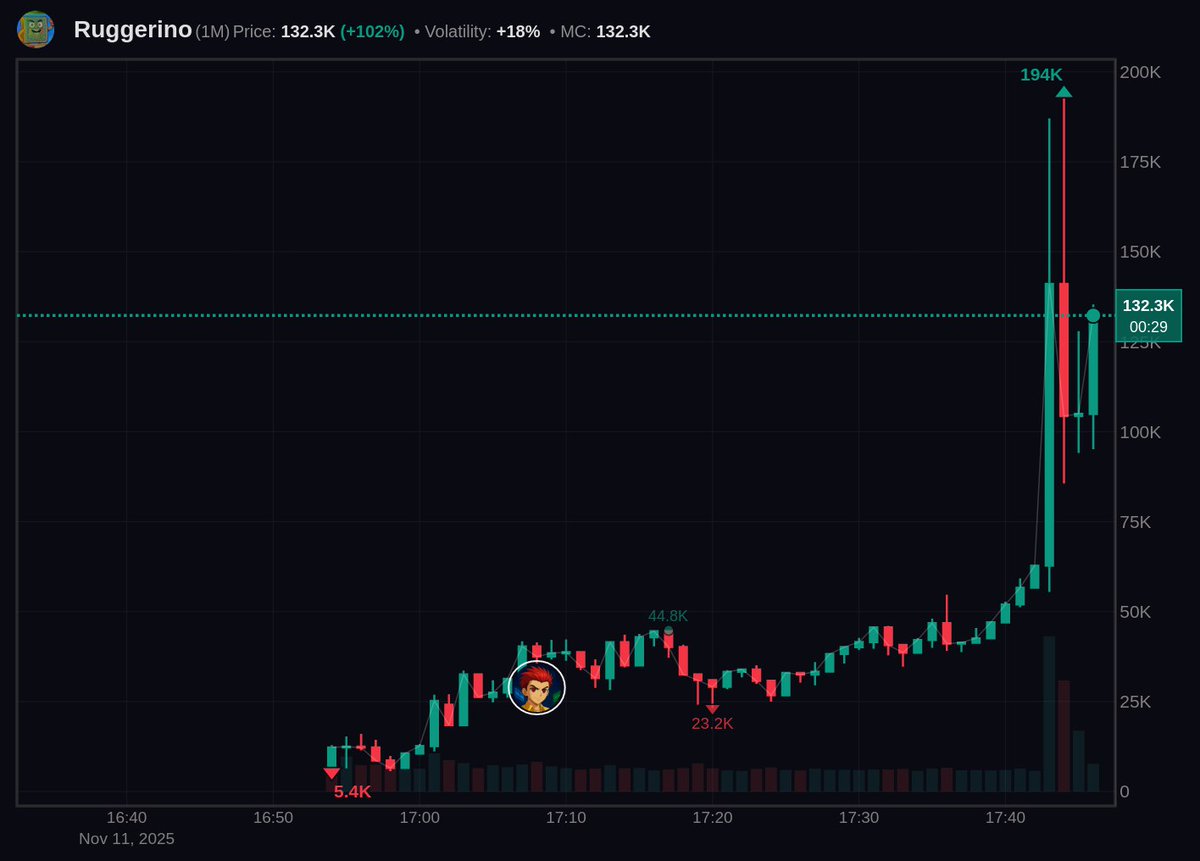Viewport: 1200px width, 861px height.
Task: Click the red-haired character avatar marker on chart
Action: [537, 688]
